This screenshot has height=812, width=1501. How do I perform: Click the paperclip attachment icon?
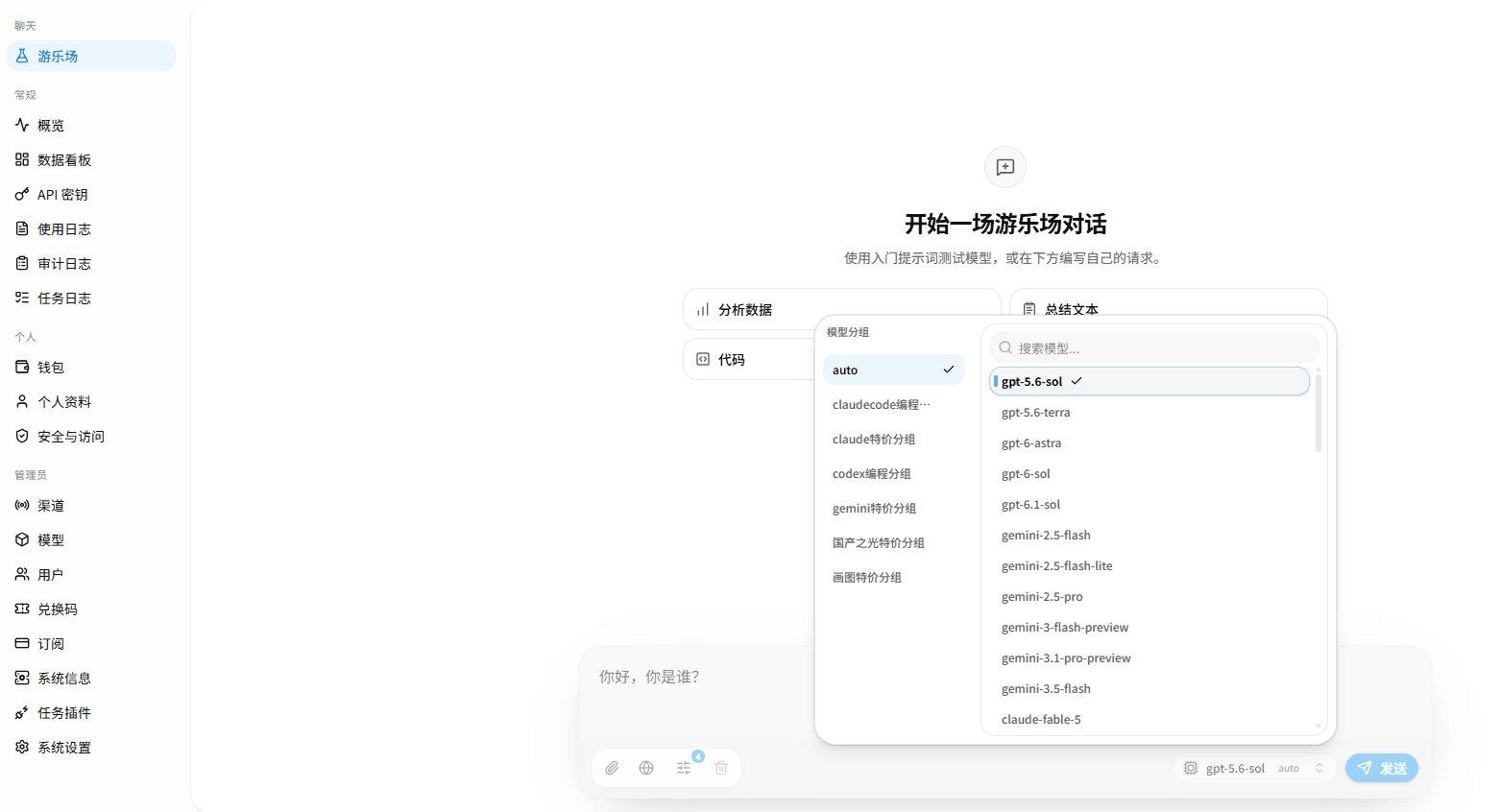[x=612, y=768]
